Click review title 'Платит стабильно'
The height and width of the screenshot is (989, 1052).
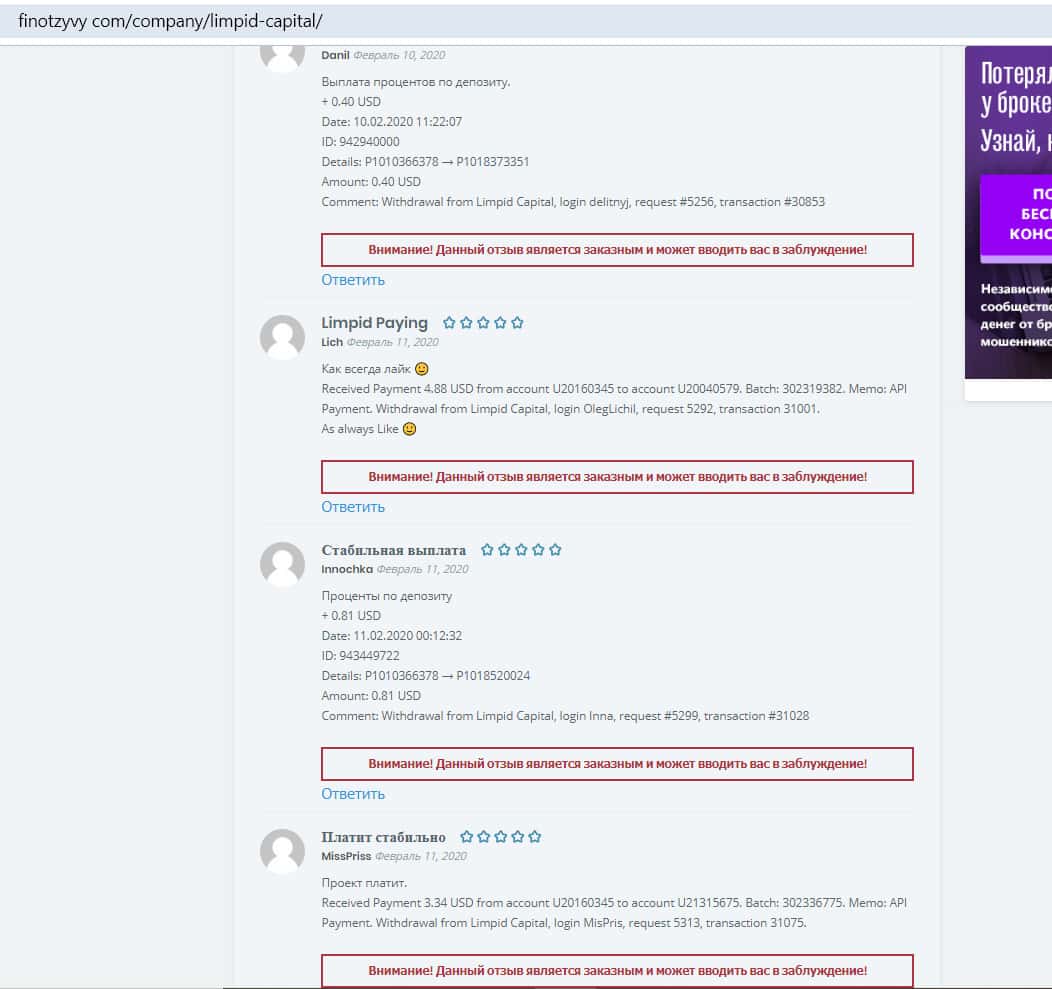[x=383, y=837]
